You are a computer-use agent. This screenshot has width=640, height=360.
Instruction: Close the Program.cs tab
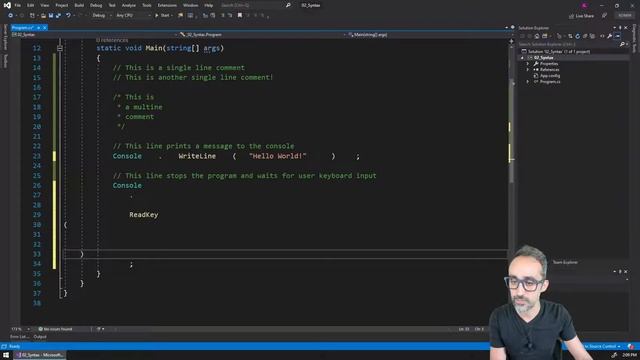44,27
